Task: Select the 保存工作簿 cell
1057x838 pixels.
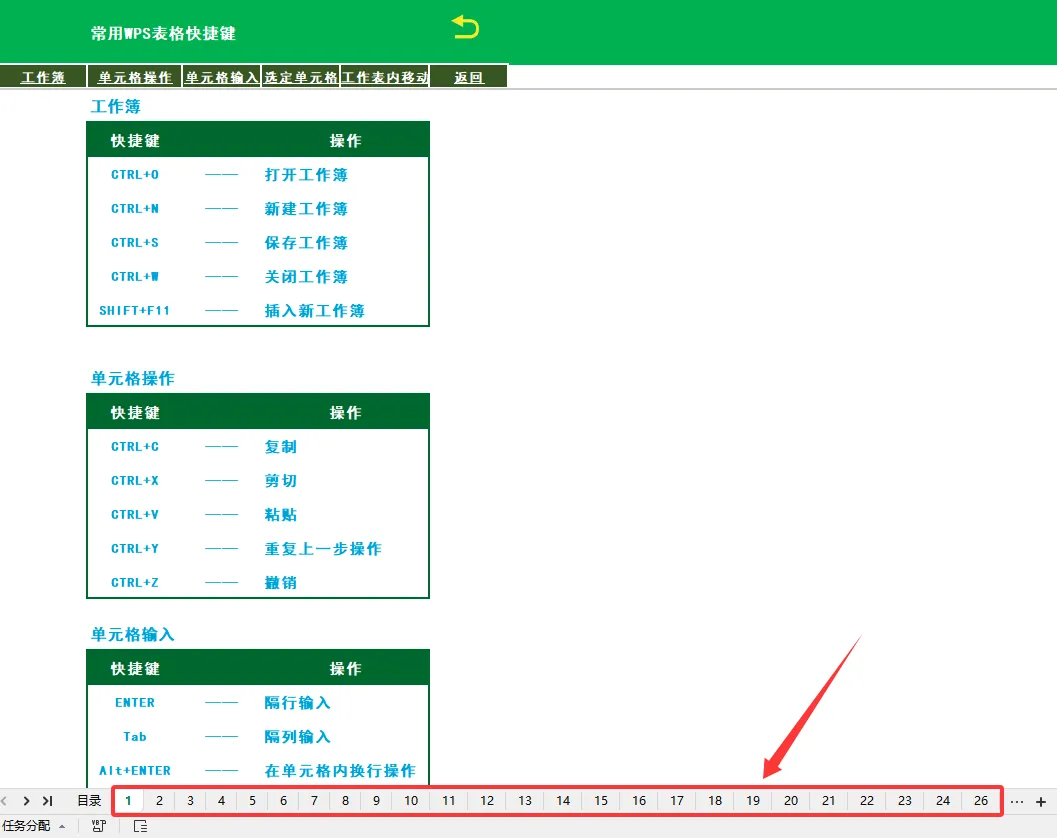Action: pyautogui.click(x=306, y=243)
